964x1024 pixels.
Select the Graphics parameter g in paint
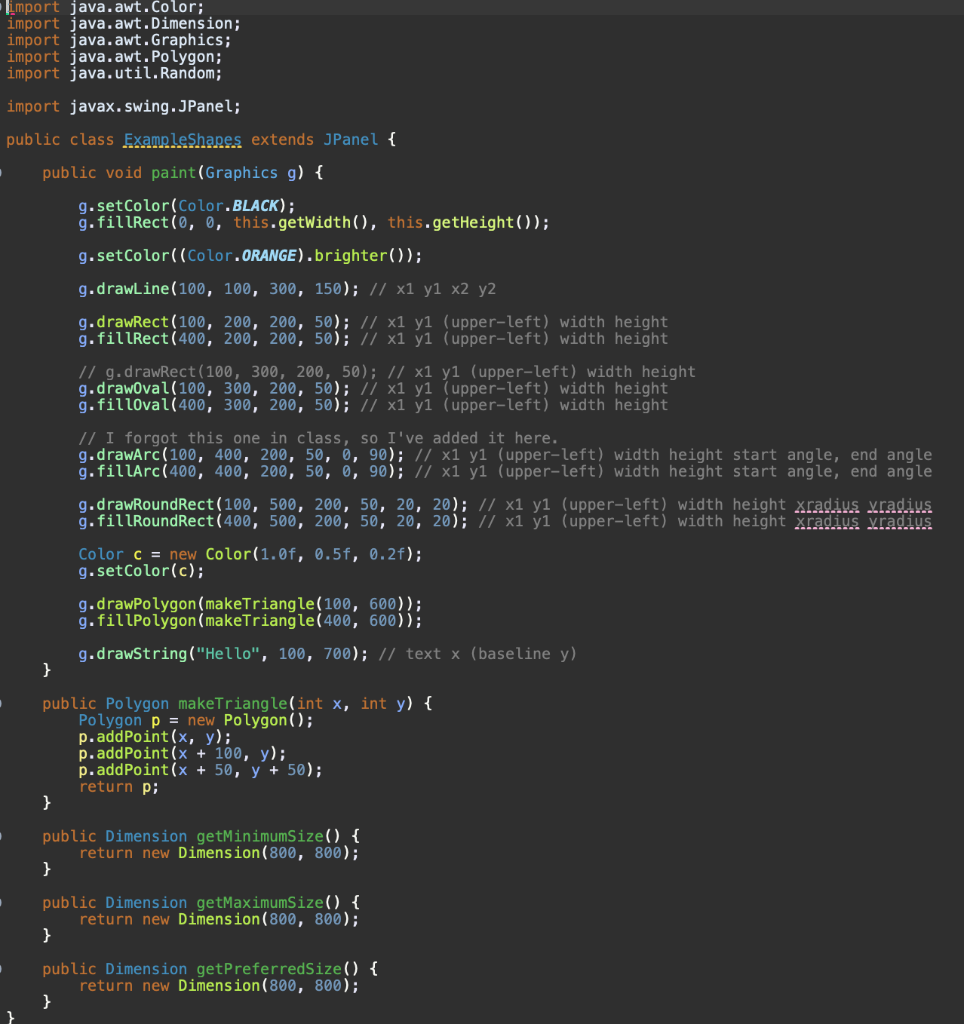[x=293, y=172]
